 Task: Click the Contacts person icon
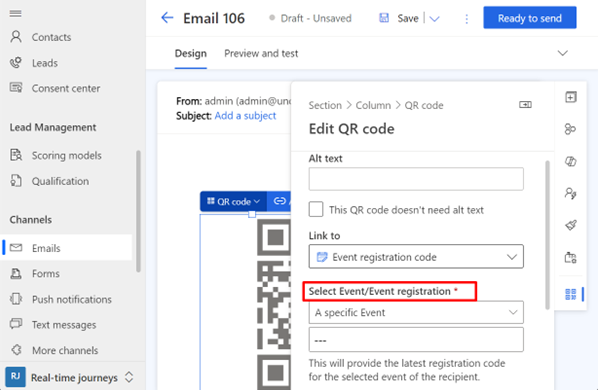(16, 37)
